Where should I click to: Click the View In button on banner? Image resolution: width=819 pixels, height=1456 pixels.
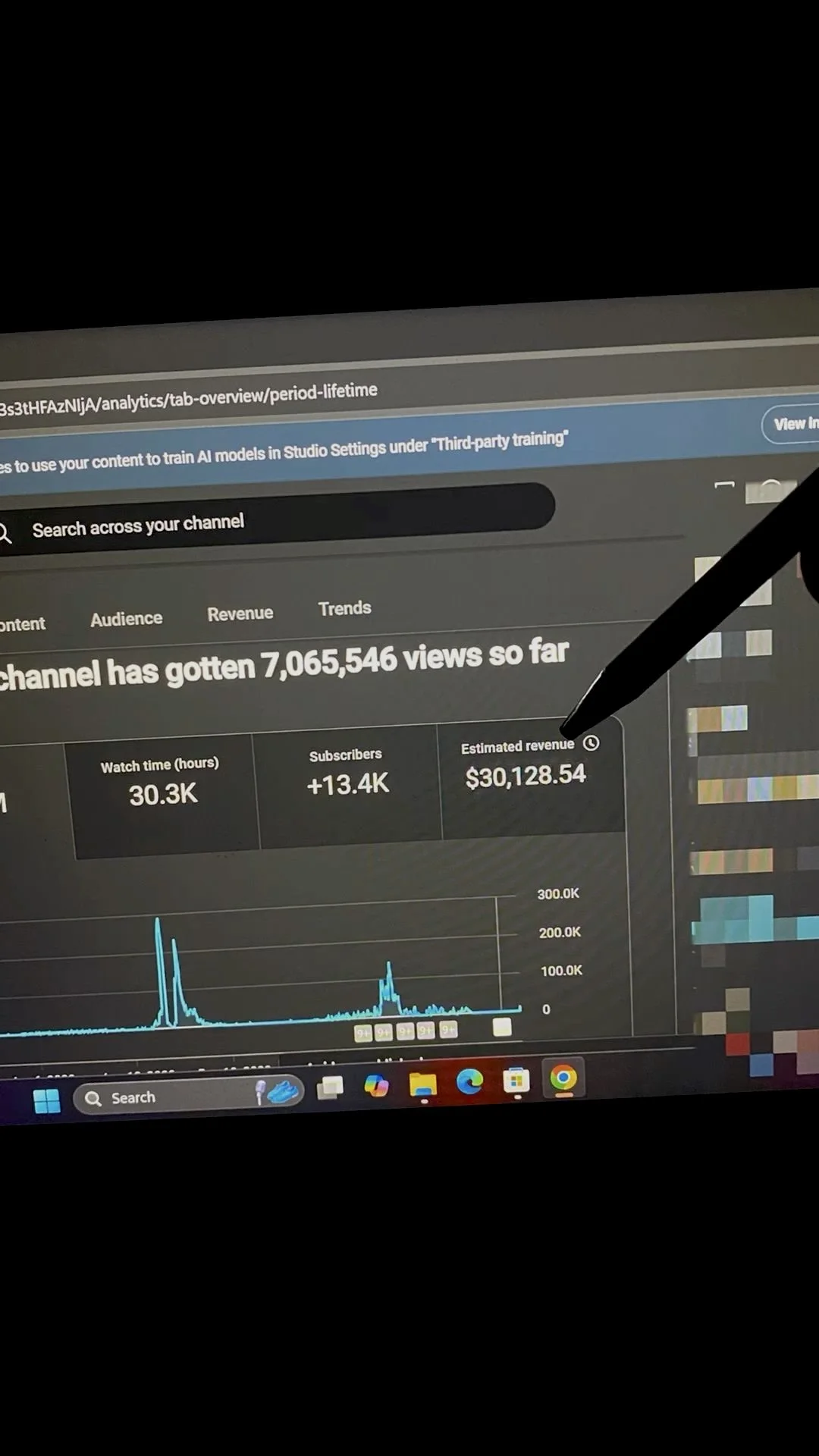click(x=791, y=424)
